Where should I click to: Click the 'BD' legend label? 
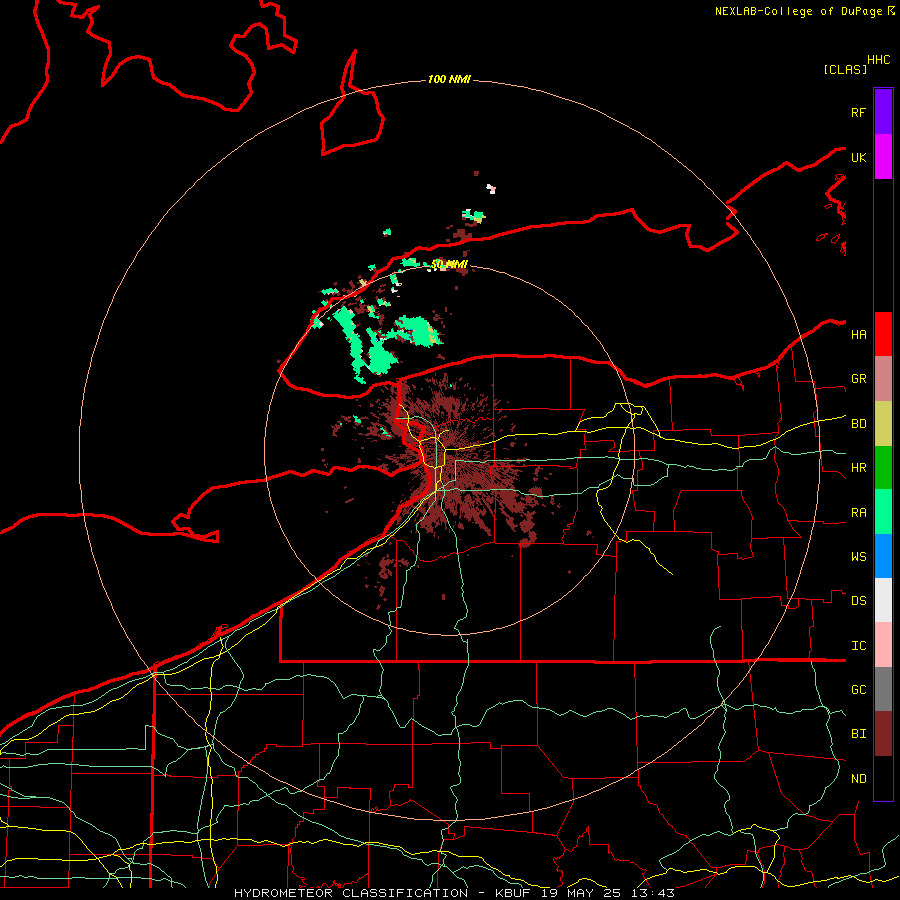[x=858, y=424]
